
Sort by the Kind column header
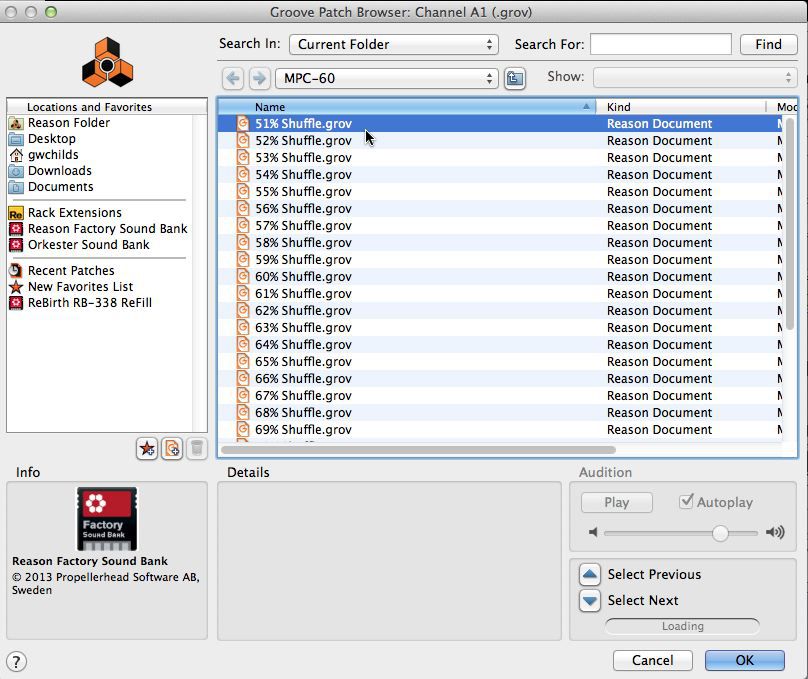(x=681, y=107)
